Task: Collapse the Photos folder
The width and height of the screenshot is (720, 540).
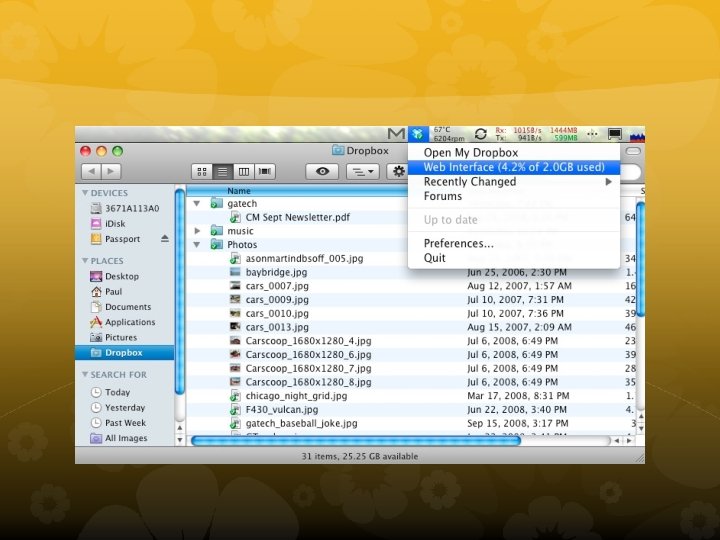Action: coord(197,245)
